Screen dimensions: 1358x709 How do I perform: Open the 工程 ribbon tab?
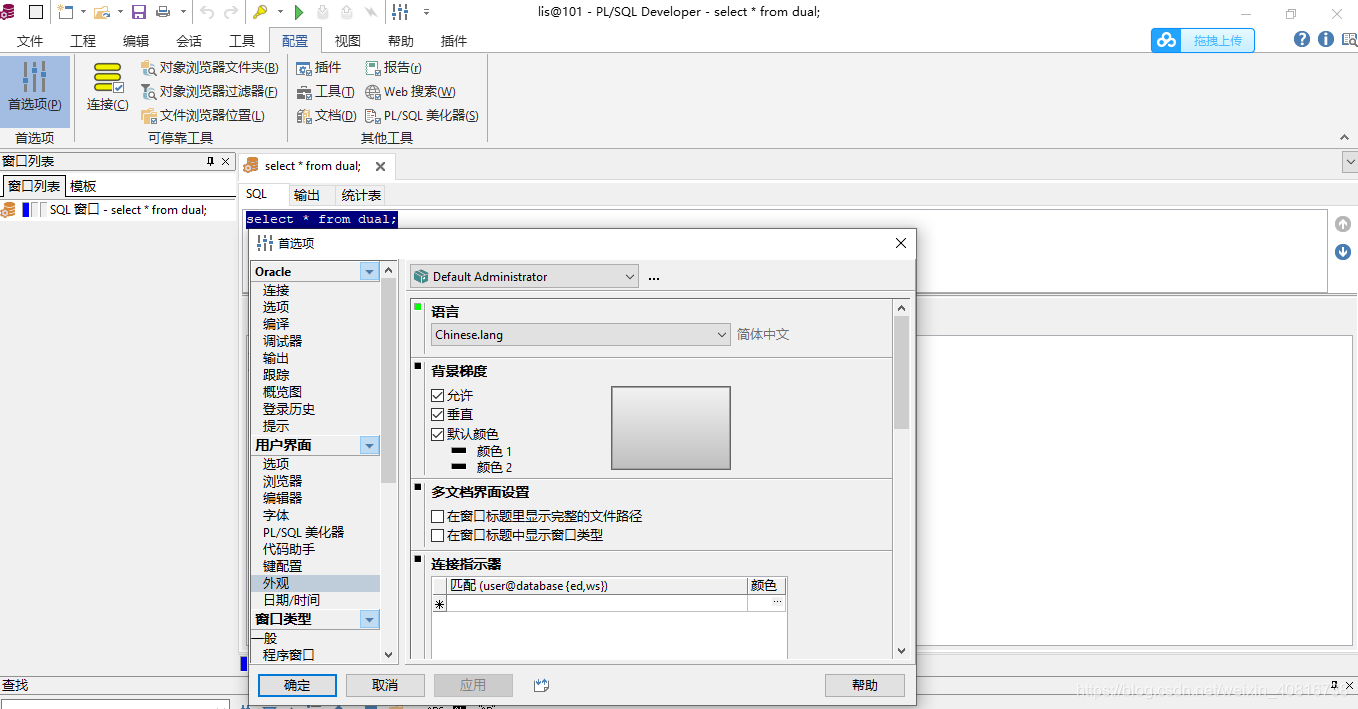[83, 41]
